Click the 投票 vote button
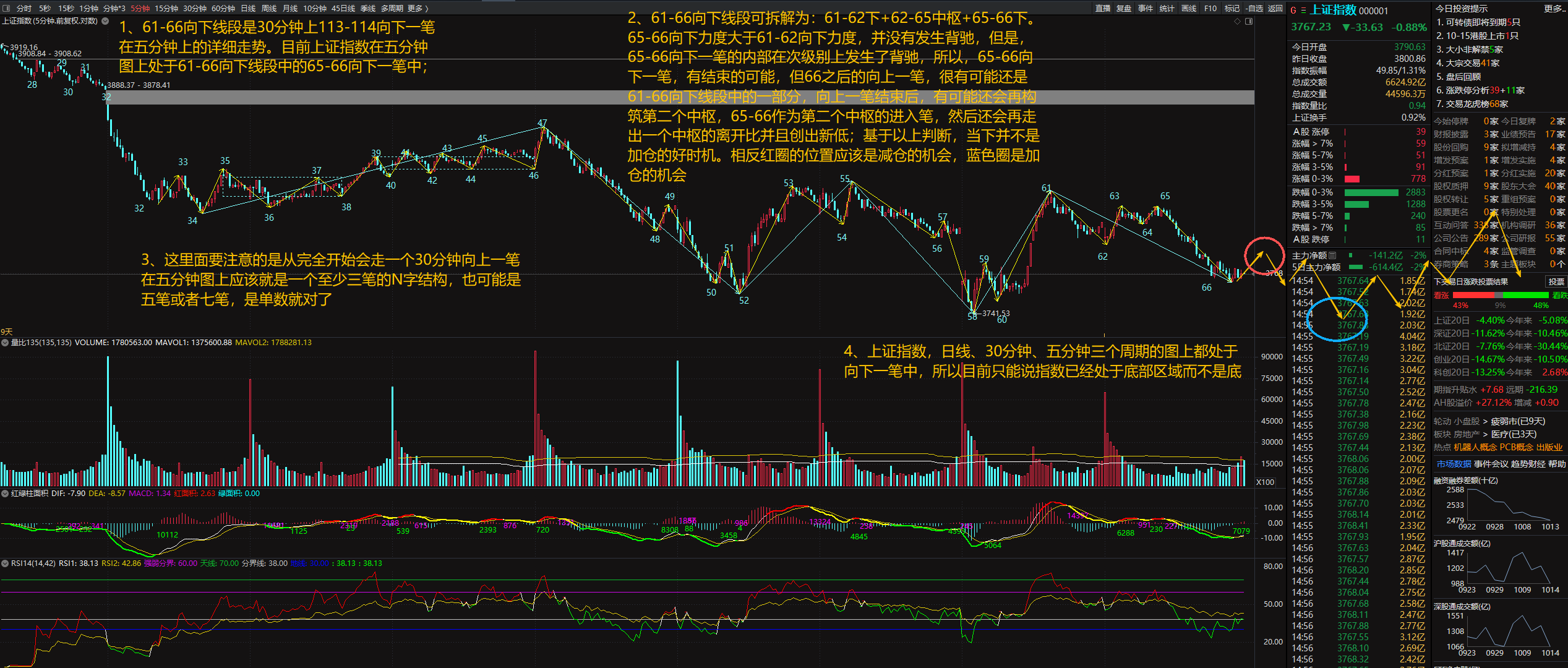1568x668 pixels. [1556, 282]
